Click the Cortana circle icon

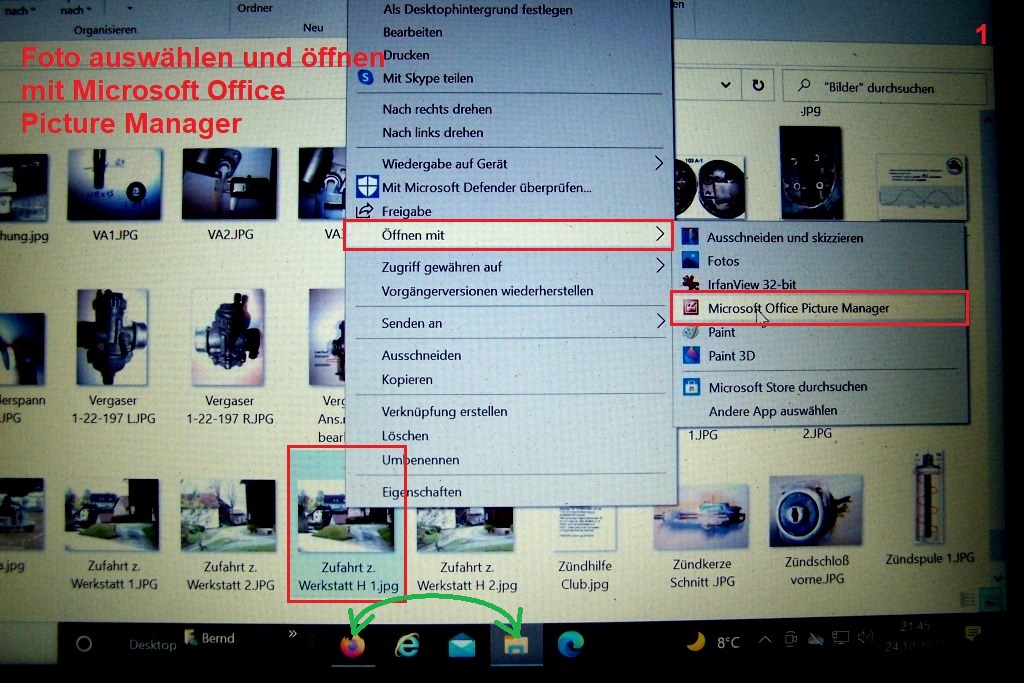tap(84, 644)
